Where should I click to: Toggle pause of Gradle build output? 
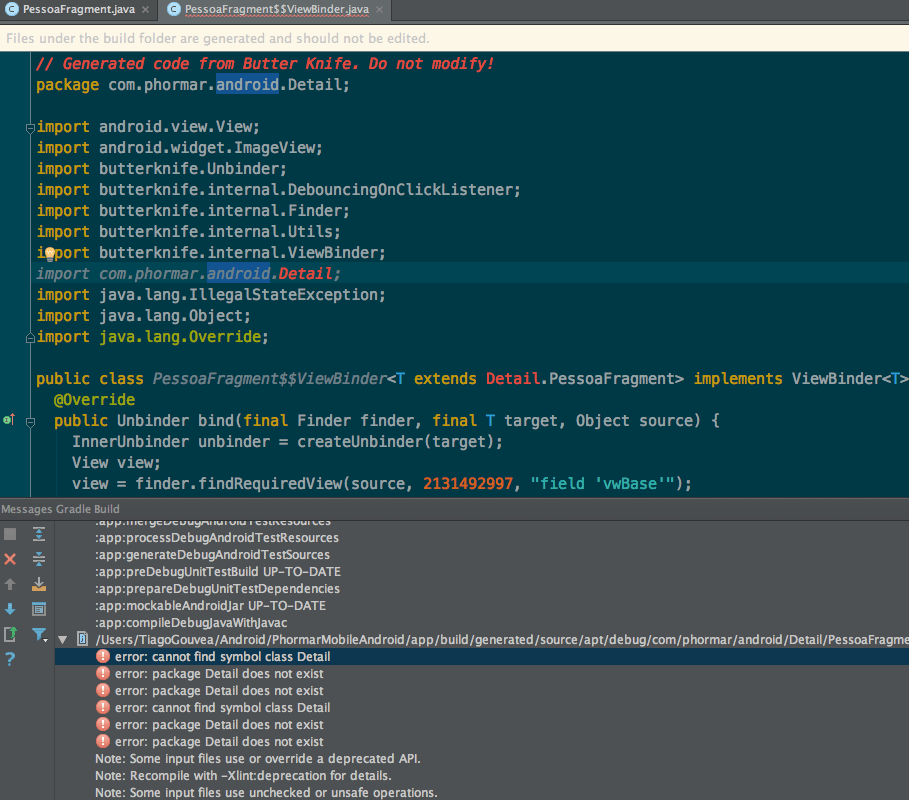pyautogui.click(x=9, y=533)
